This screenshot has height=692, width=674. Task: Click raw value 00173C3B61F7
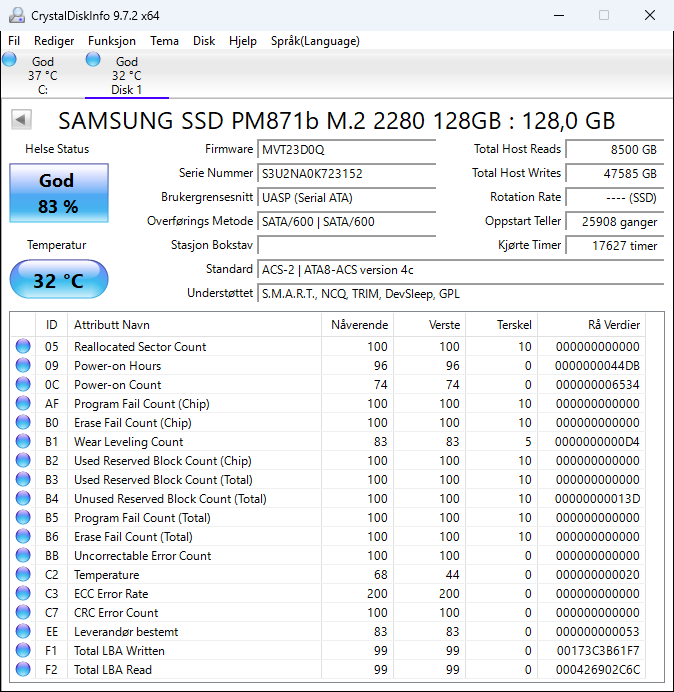point(598,651)
